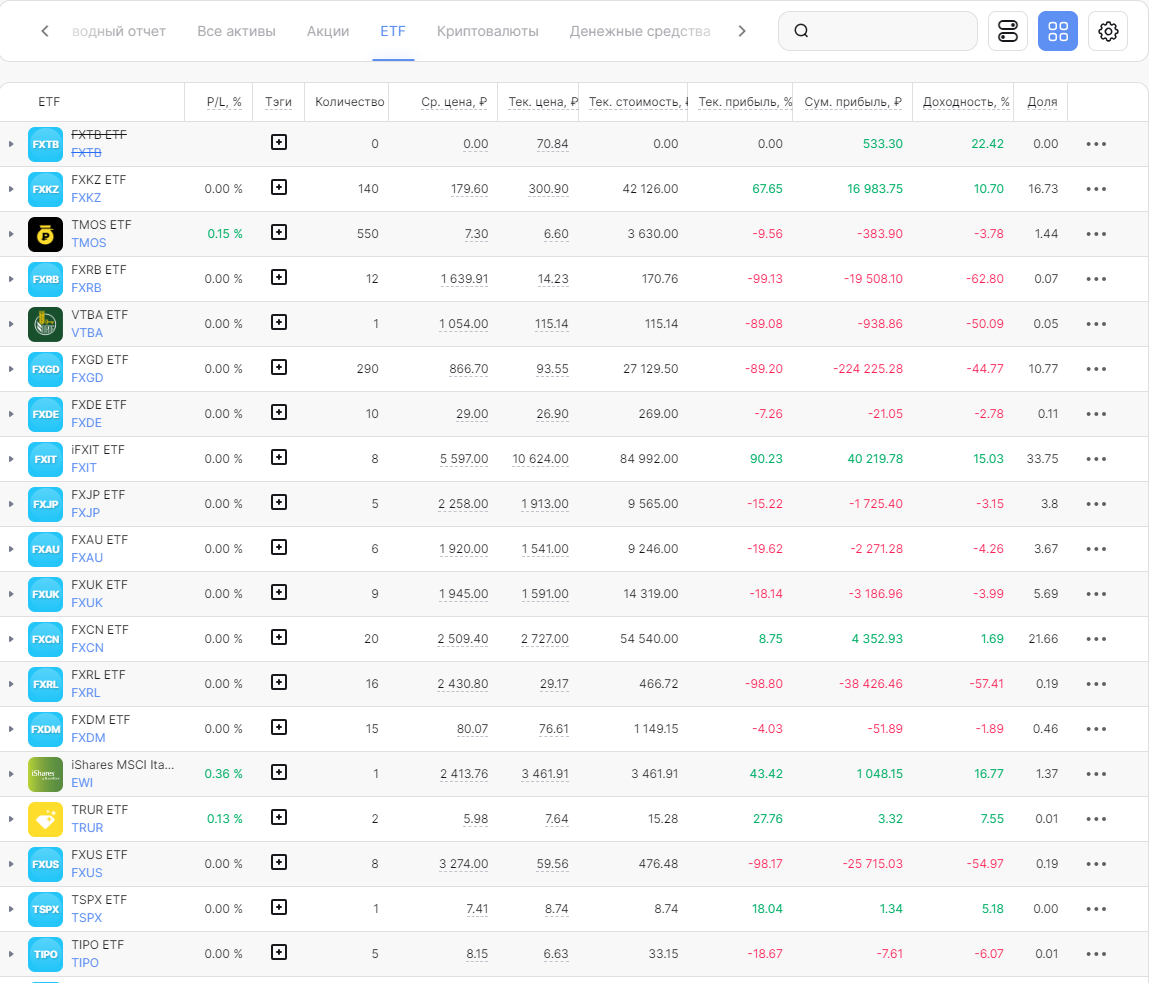Screen dimensions: 1149x983
Task: Click the TRUR yellow diamond logo
Action: pos(45,819)
